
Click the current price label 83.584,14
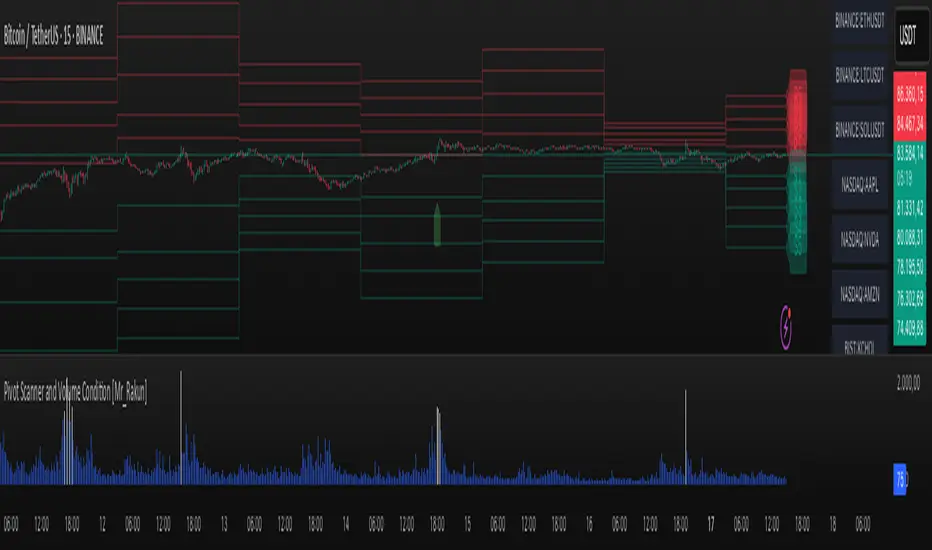909,152
